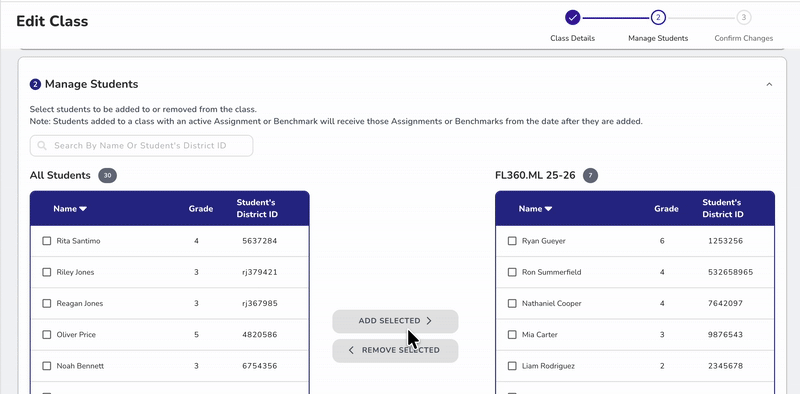
Task: Click district ID 9876543
Action: click(x=726, y=335)
